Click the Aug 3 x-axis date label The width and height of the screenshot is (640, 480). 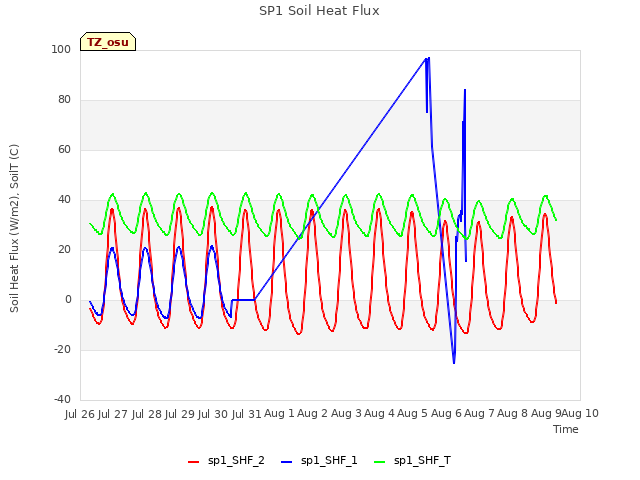tap(346, 414)
